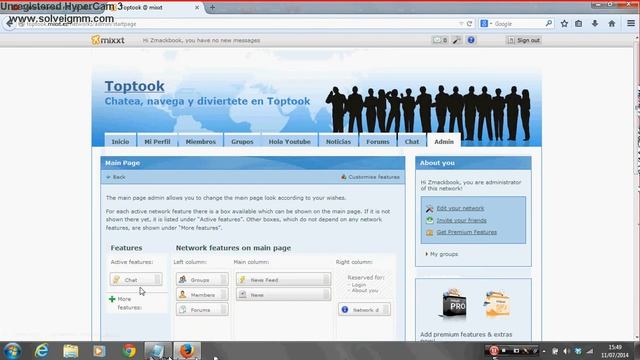
Task: Select the News Feed box
Action: tap(283, 280)
